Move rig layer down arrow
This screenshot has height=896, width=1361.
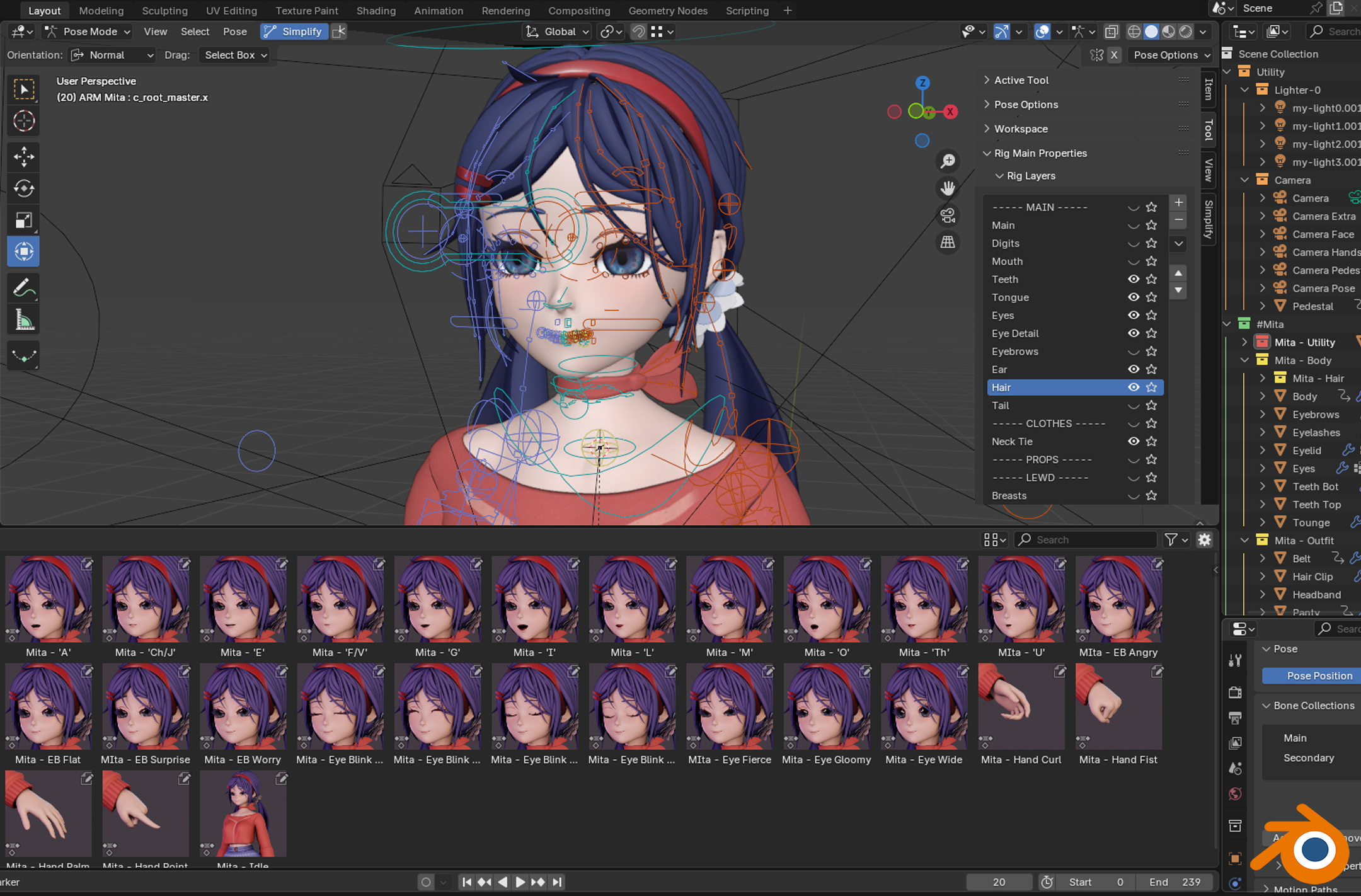(x=1178, y=290)
